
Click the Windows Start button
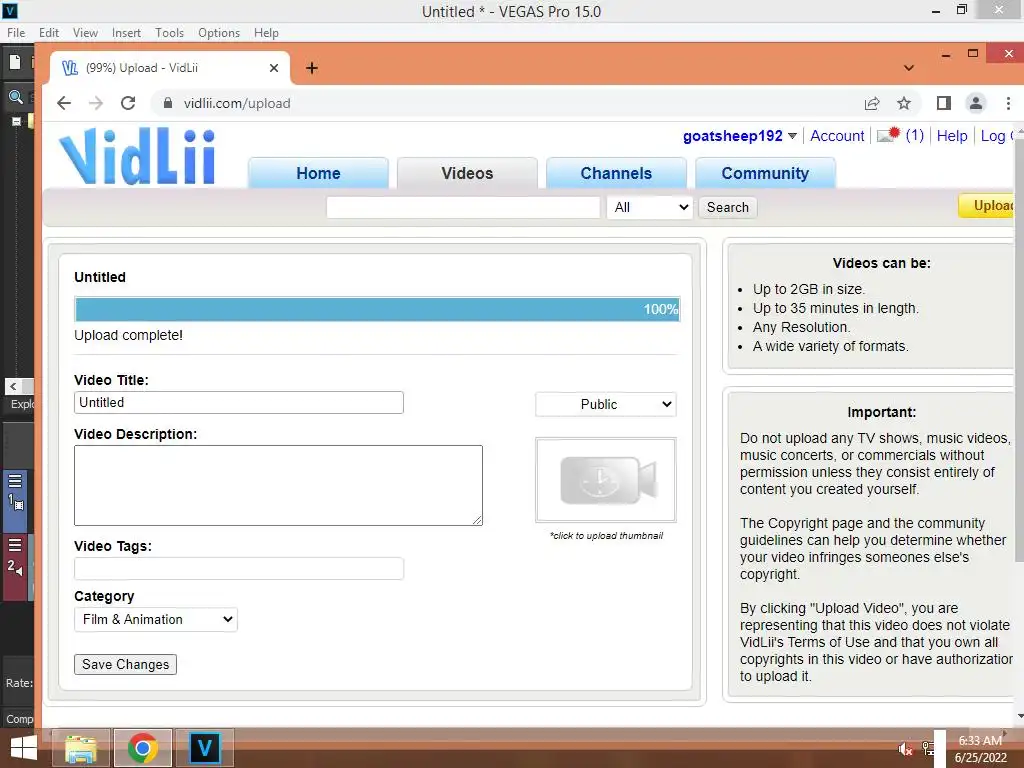coord(24,748)
